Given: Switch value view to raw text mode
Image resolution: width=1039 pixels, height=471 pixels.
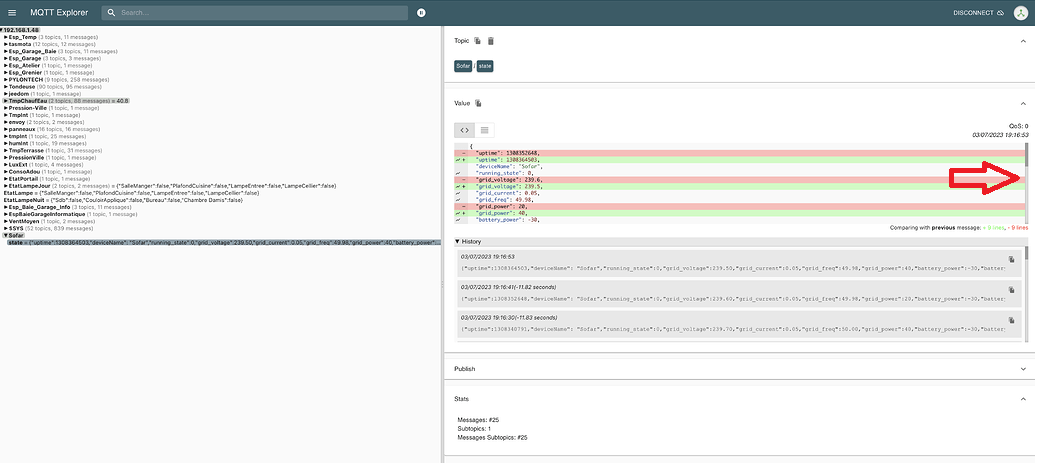Looking at the screenshot, I should (484, 130).
